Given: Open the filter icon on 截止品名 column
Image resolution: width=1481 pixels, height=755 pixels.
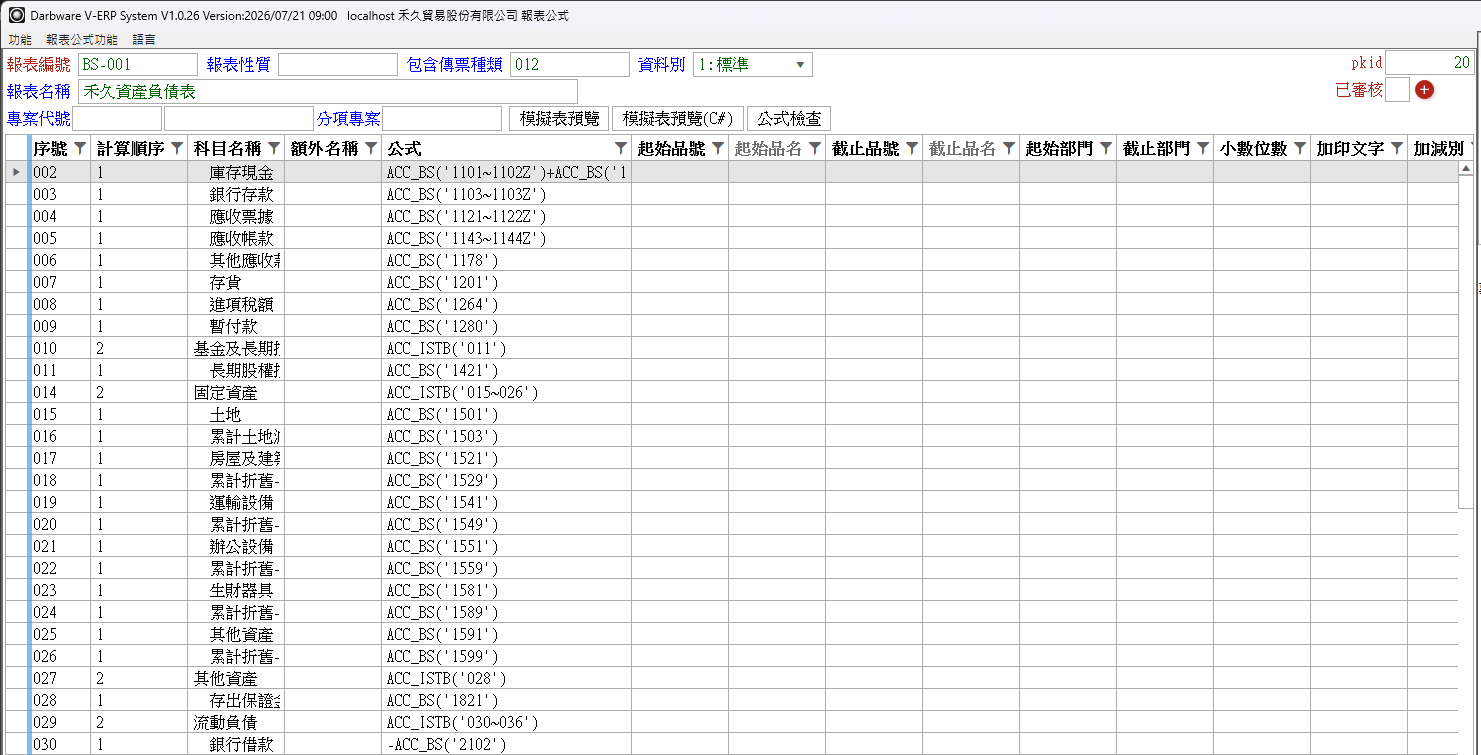Looking at the screenshot, I should [1009, 149].
